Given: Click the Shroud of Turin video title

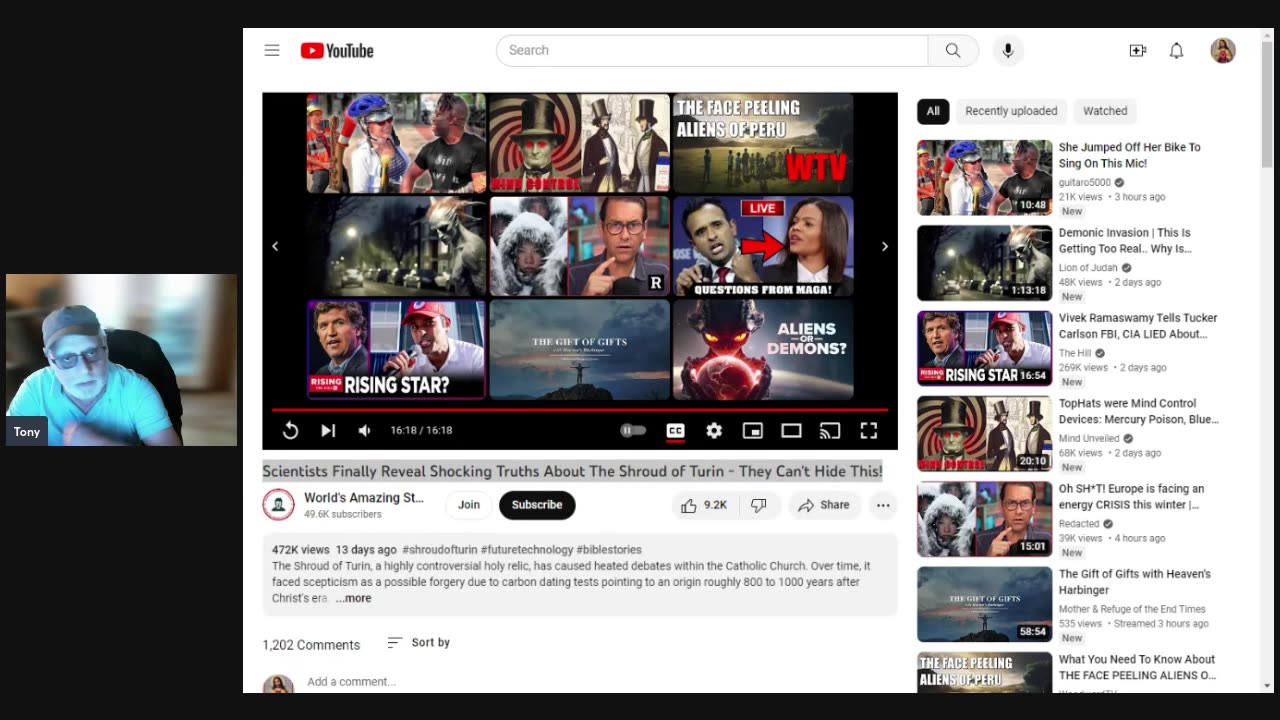Looking at the screenshot, I should [572, 471].
